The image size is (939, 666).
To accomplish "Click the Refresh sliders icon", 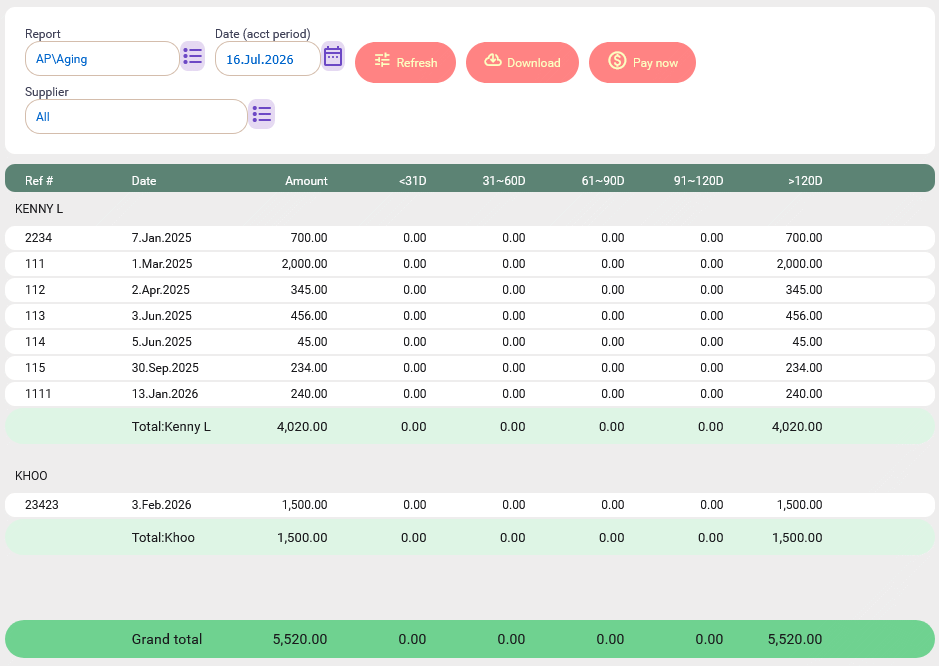I will tap(382, 60).
